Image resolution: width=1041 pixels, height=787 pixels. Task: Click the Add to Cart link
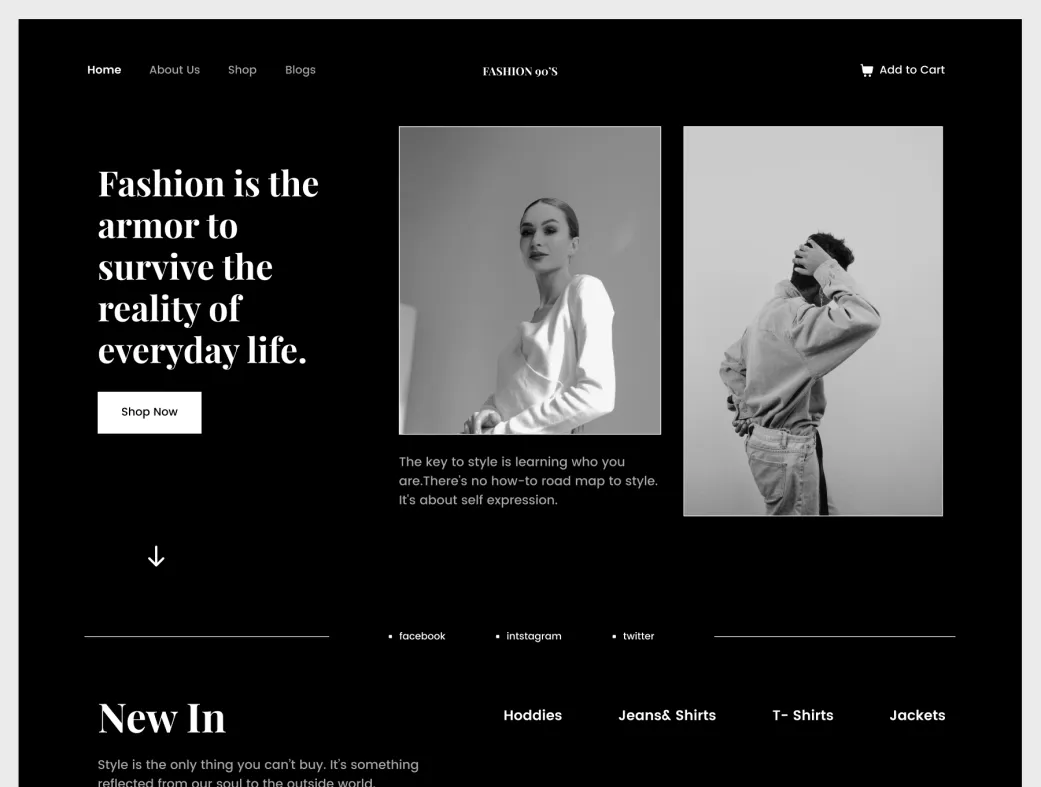912,70
